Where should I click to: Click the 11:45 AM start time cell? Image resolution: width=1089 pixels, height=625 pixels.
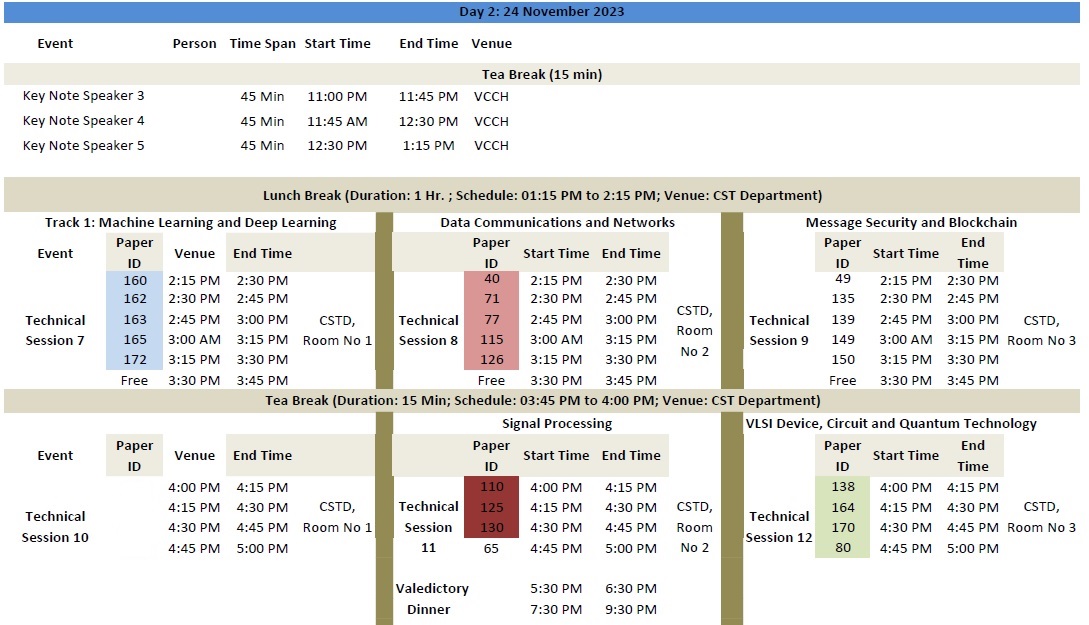click(x=337, y=121)
